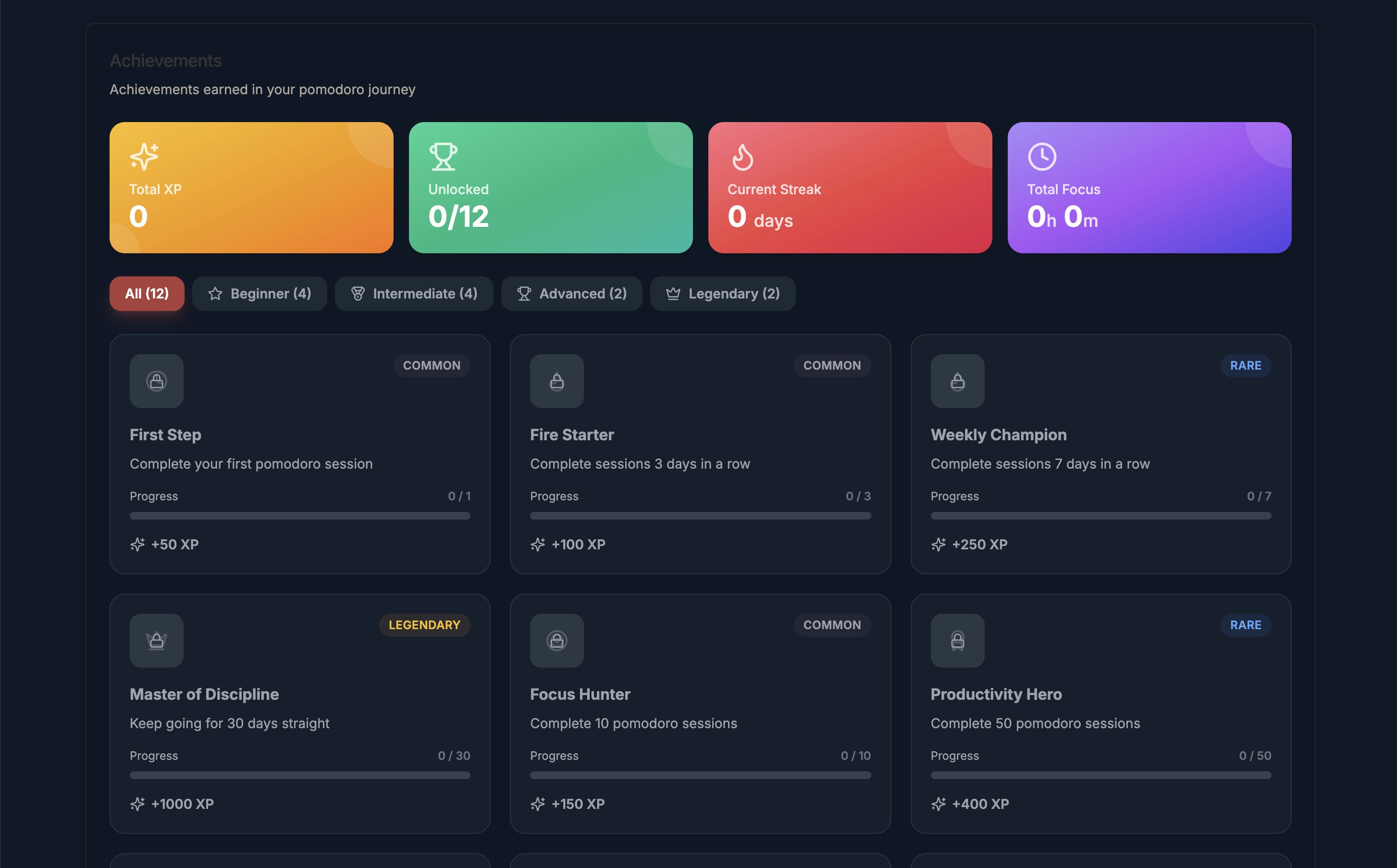Open the First Step achievement card
This screenshot has height=868, width=1397.
click(x=299, y=455)
